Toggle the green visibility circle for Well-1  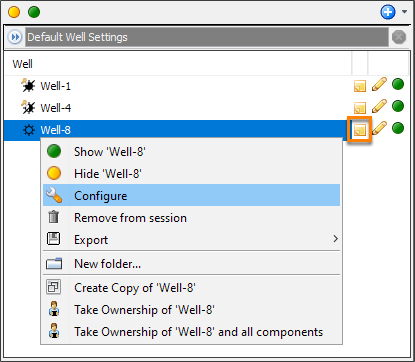point(398,84)
